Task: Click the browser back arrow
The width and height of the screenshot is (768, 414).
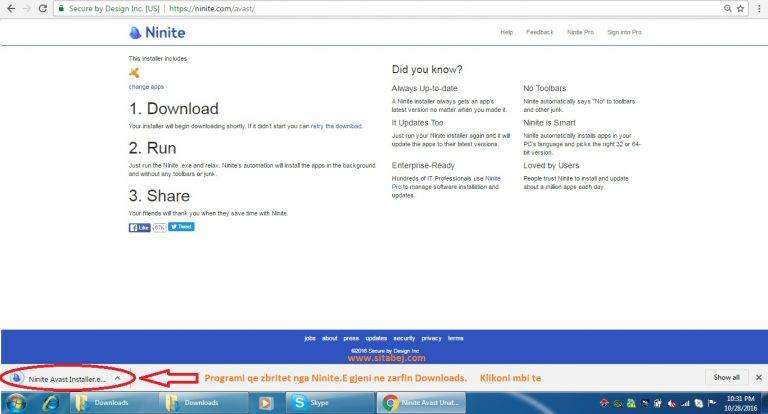Action: point(10,8)
